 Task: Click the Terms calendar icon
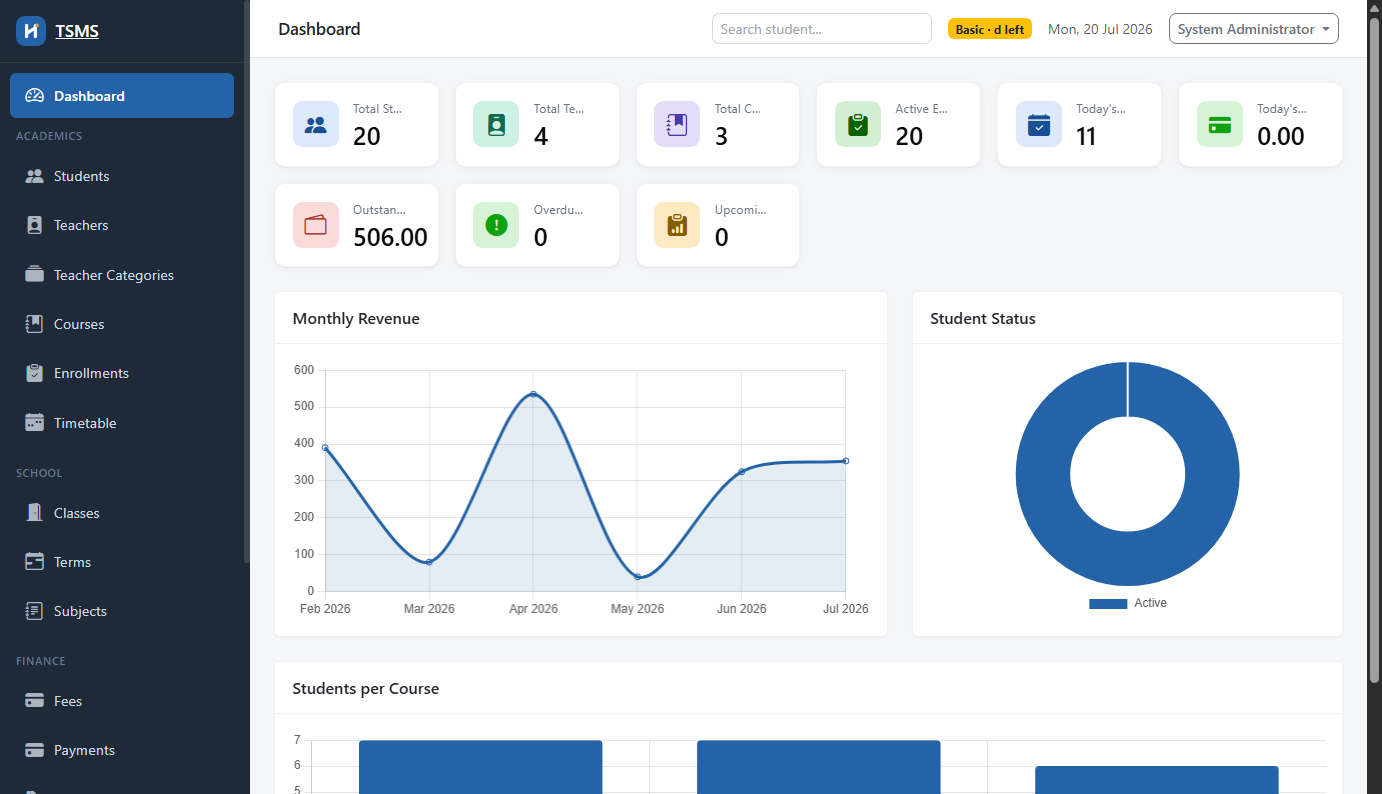(x=35, y=561)
